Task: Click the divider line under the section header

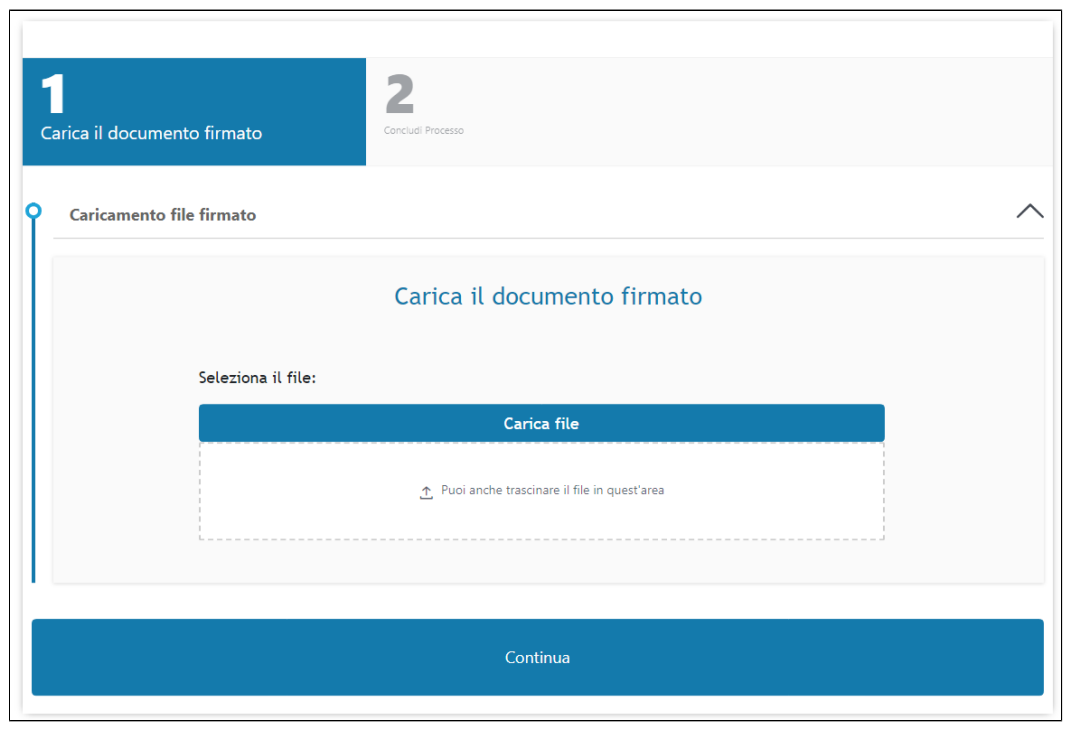Action: point(548,238)
